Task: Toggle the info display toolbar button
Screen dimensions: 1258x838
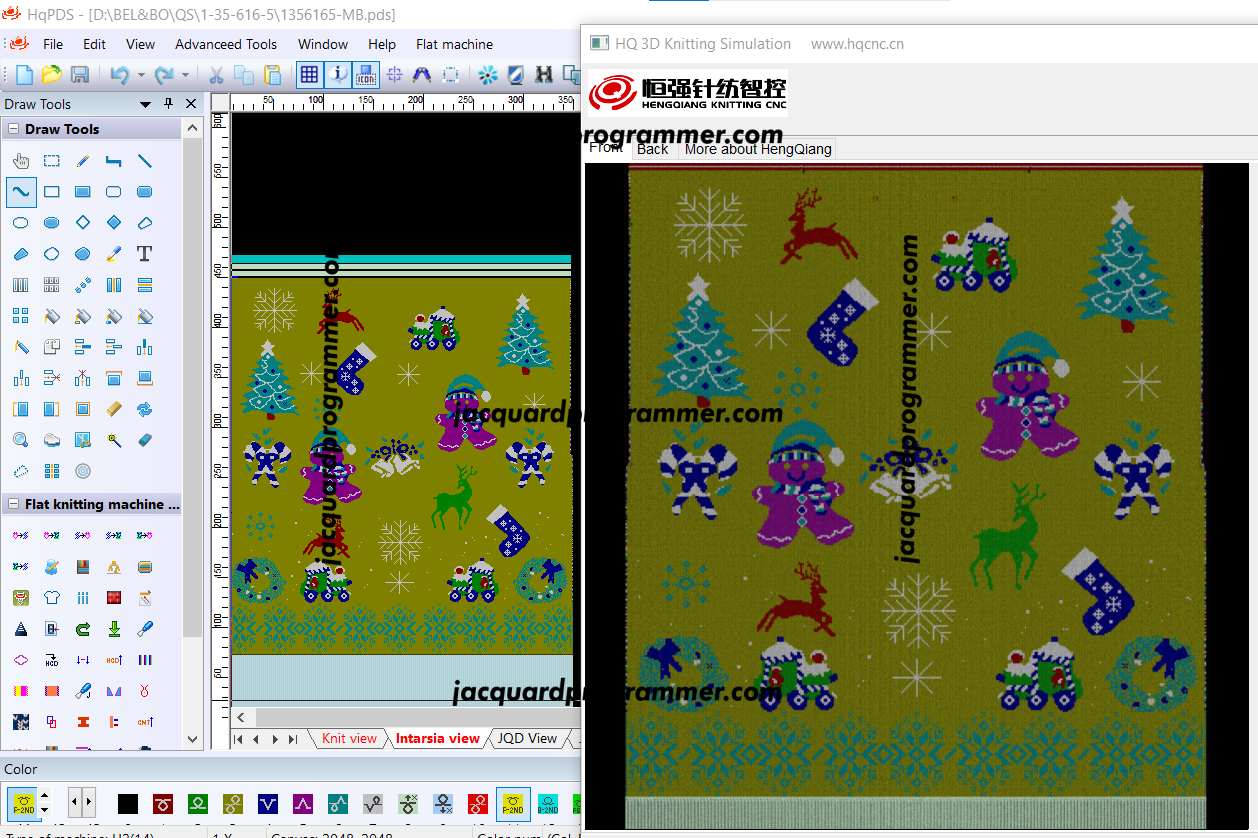Action: click(338, 75)
